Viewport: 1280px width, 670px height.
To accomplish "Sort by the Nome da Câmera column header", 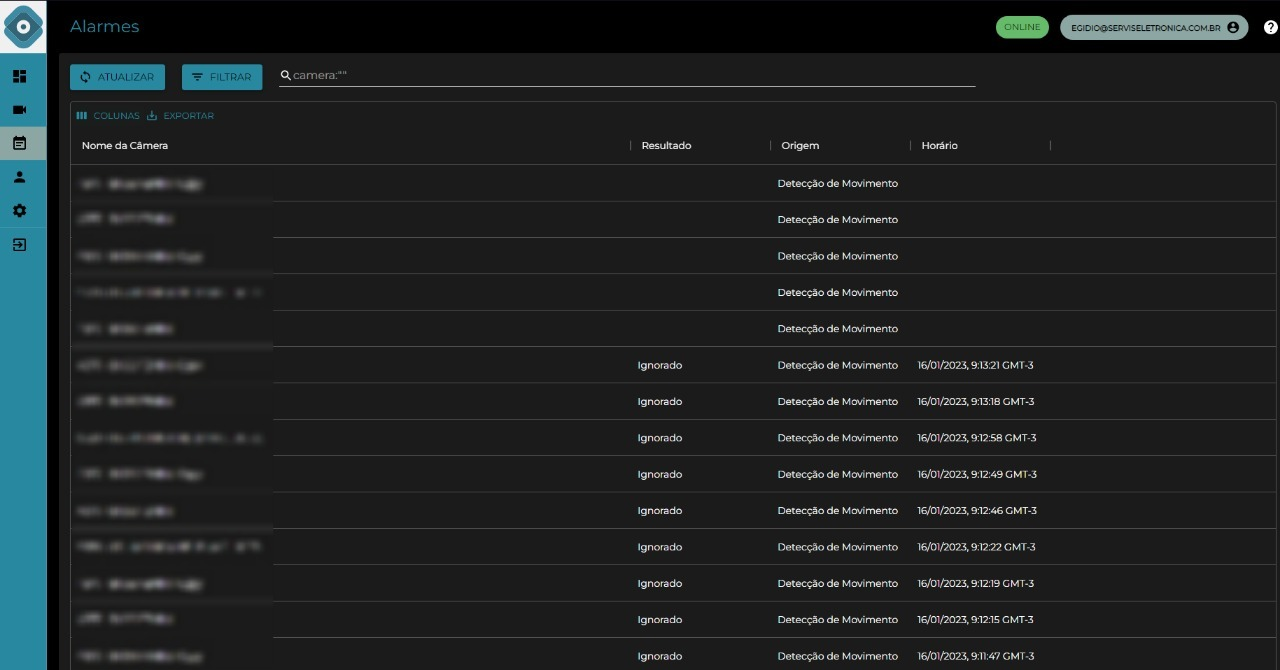I will click(x=125, y=146).
